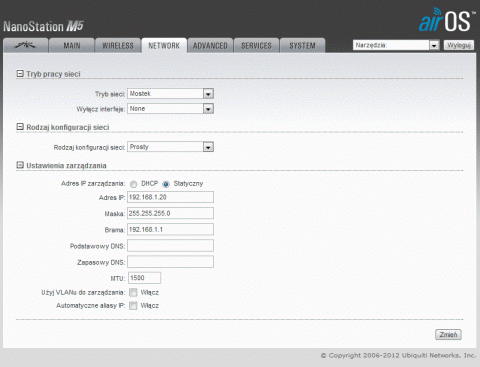The width and height of the screenshot is (480, 367).
Task: Click the airOS logo
Action: pos(447,20)
